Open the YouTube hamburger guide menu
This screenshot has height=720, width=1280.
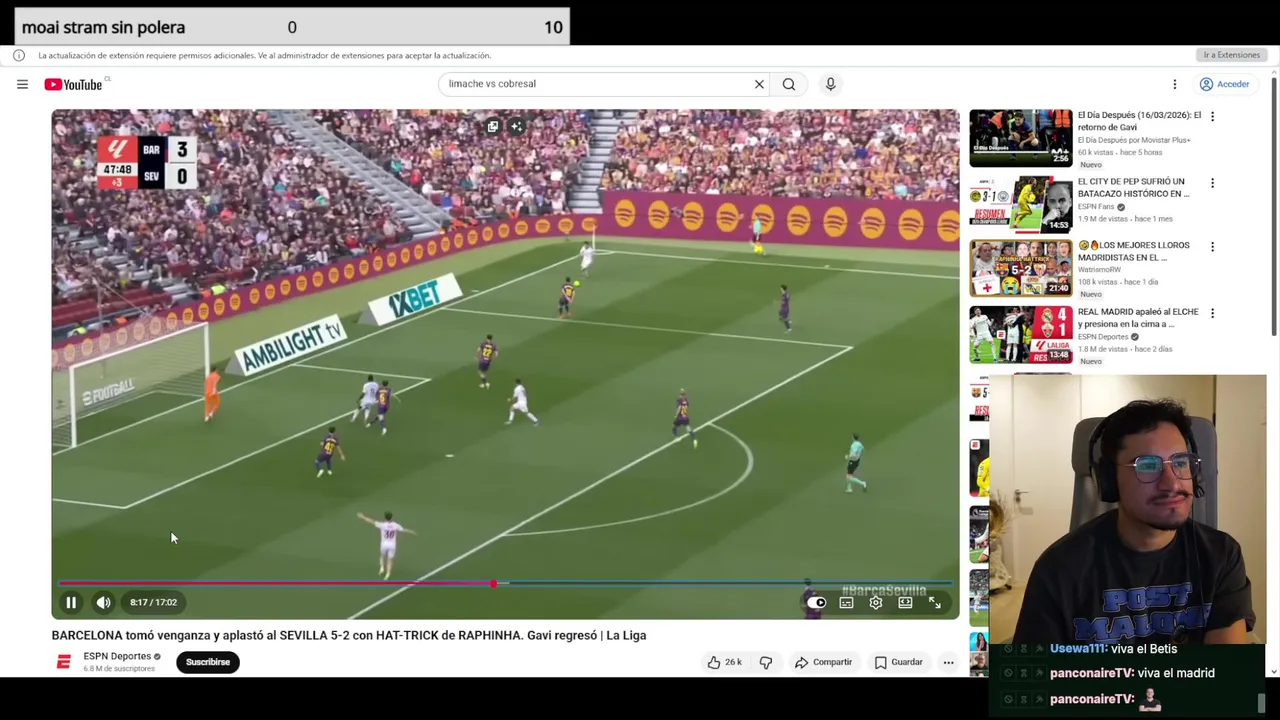point(22,84)
